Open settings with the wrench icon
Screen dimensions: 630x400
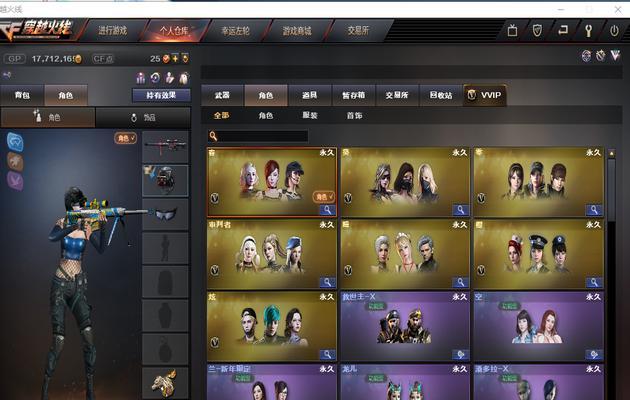[589, 31]
